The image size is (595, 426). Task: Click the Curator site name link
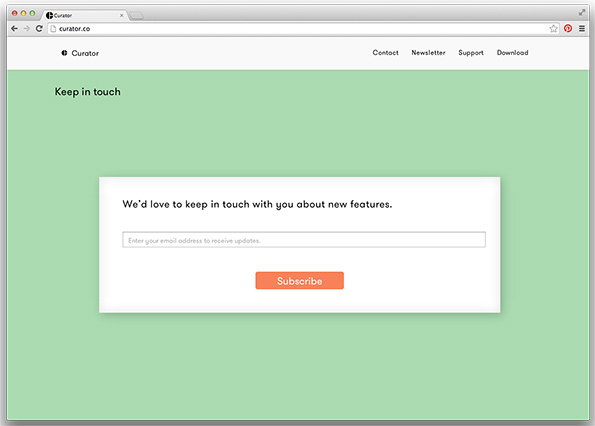pos(85,53)
